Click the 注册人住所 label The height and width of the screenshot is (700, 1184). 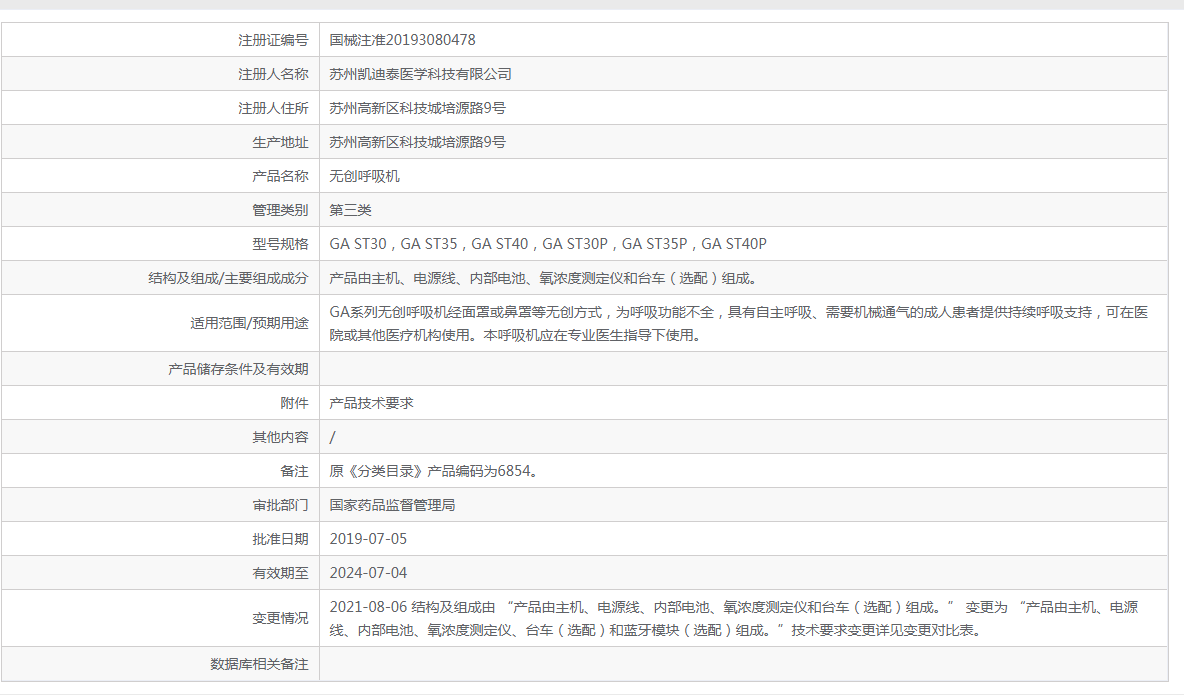pyautogui.click(x=273, y=108)
